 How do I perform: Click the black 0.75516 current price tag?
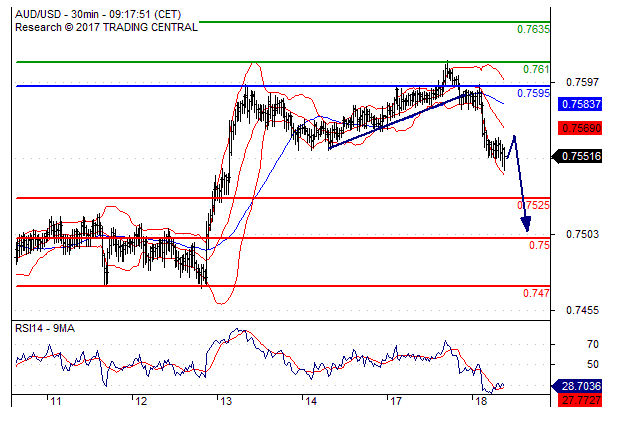[578, 156]
